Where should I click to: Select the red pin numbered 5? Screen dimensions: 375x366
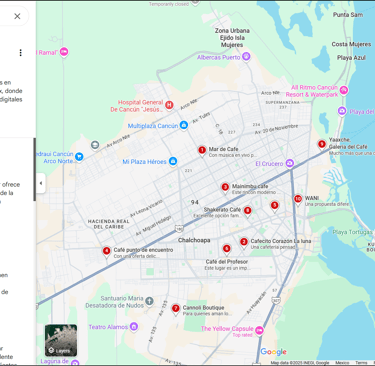[274, 206]
